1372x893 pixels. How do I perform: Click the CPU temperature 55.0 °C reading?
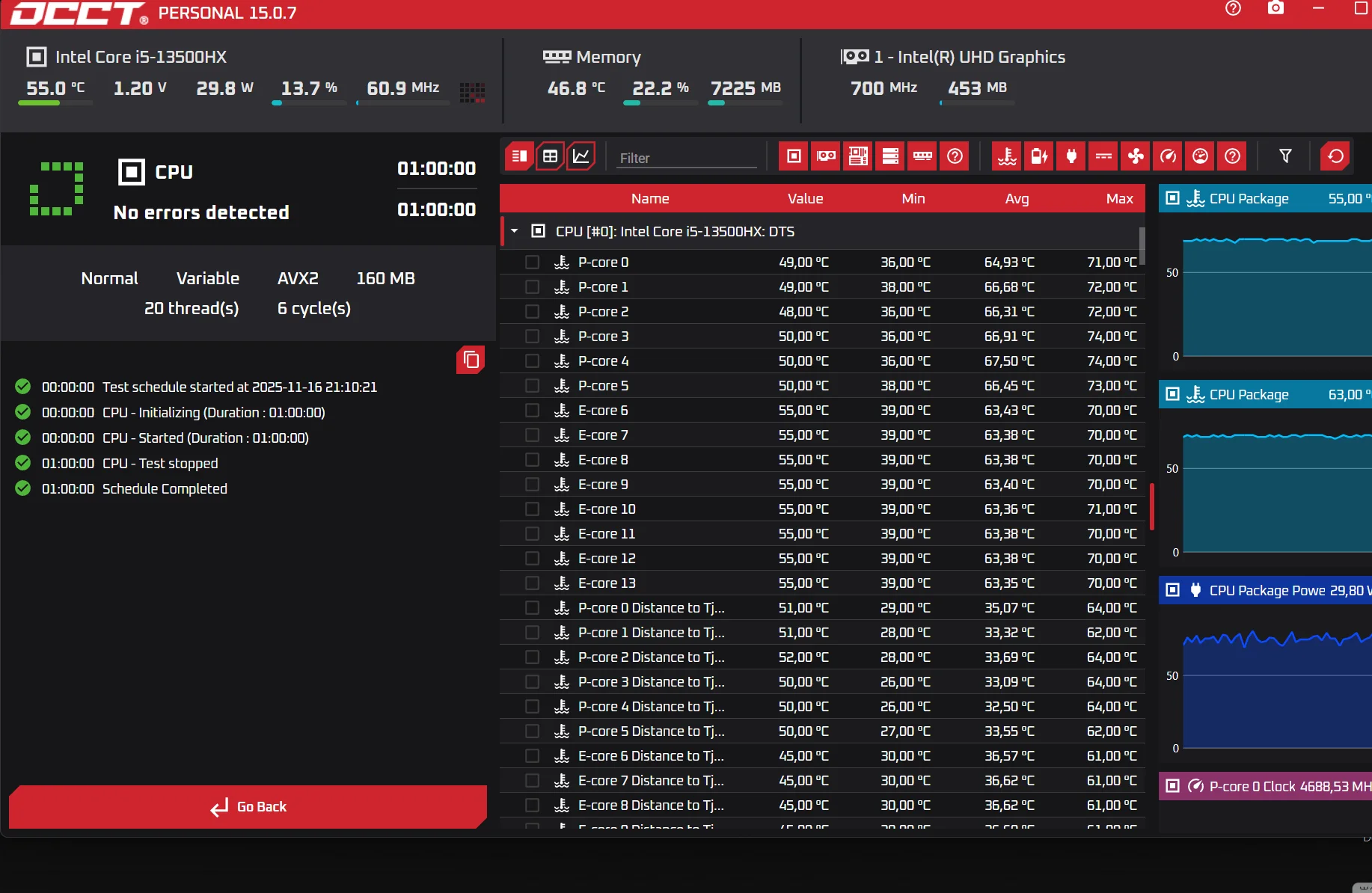click(55, 88)
